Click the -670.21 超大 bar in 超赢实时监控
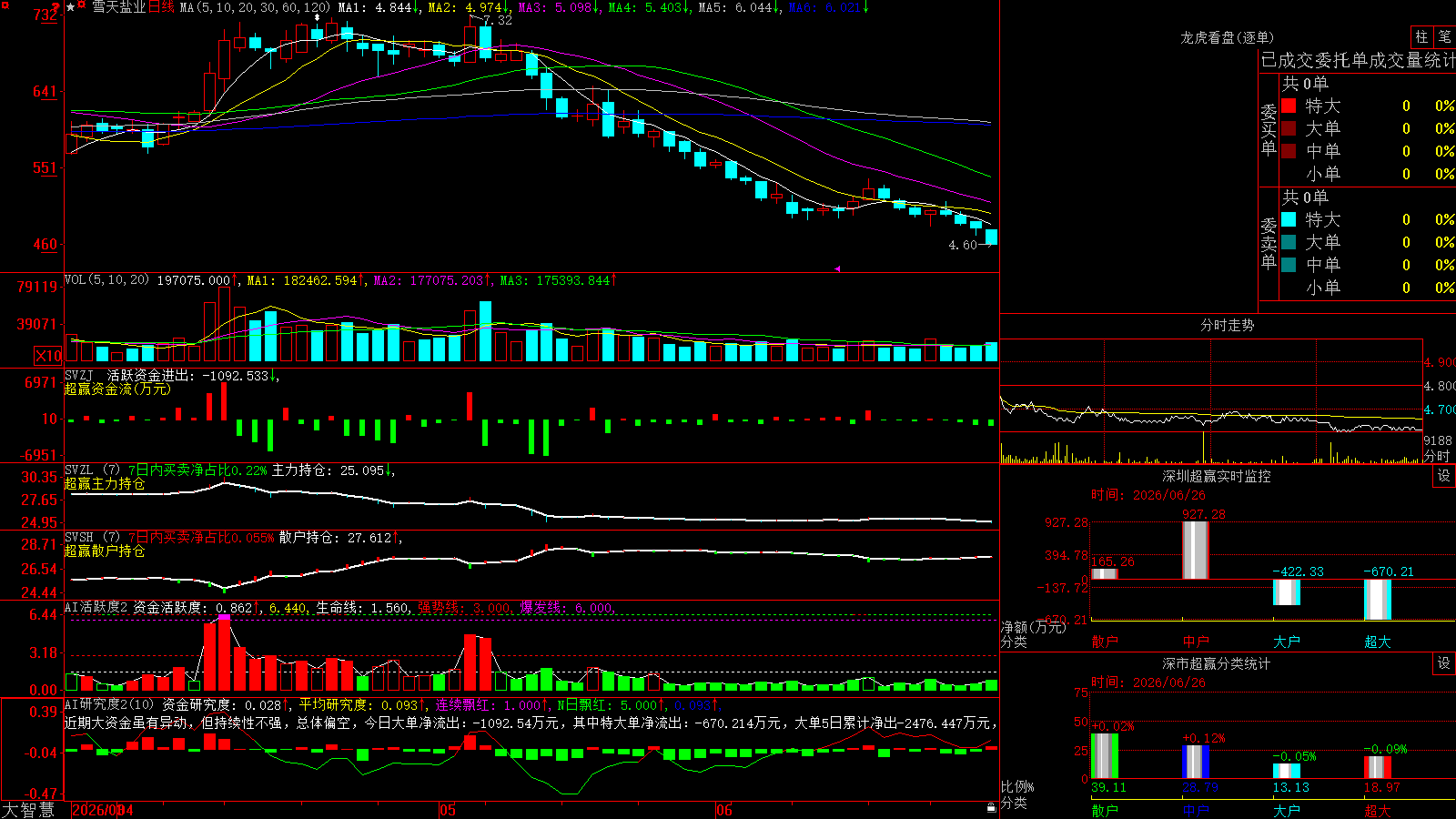The height and width of the screenshot is (819, 1456). click(x=1378, y=601)
